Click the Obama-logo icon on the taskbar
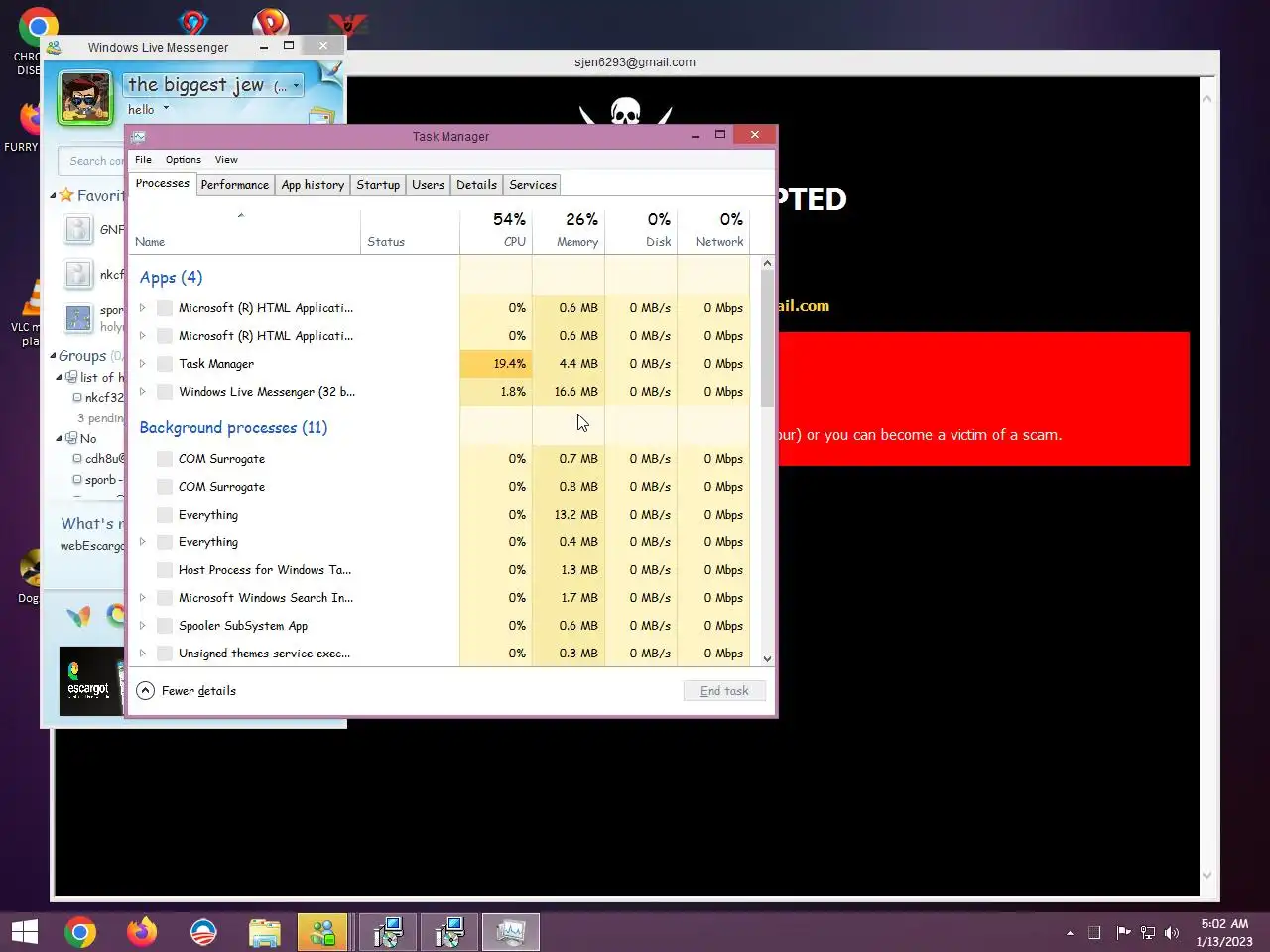The height and width of the screenshot is (952, 1270). coord(203,932)
